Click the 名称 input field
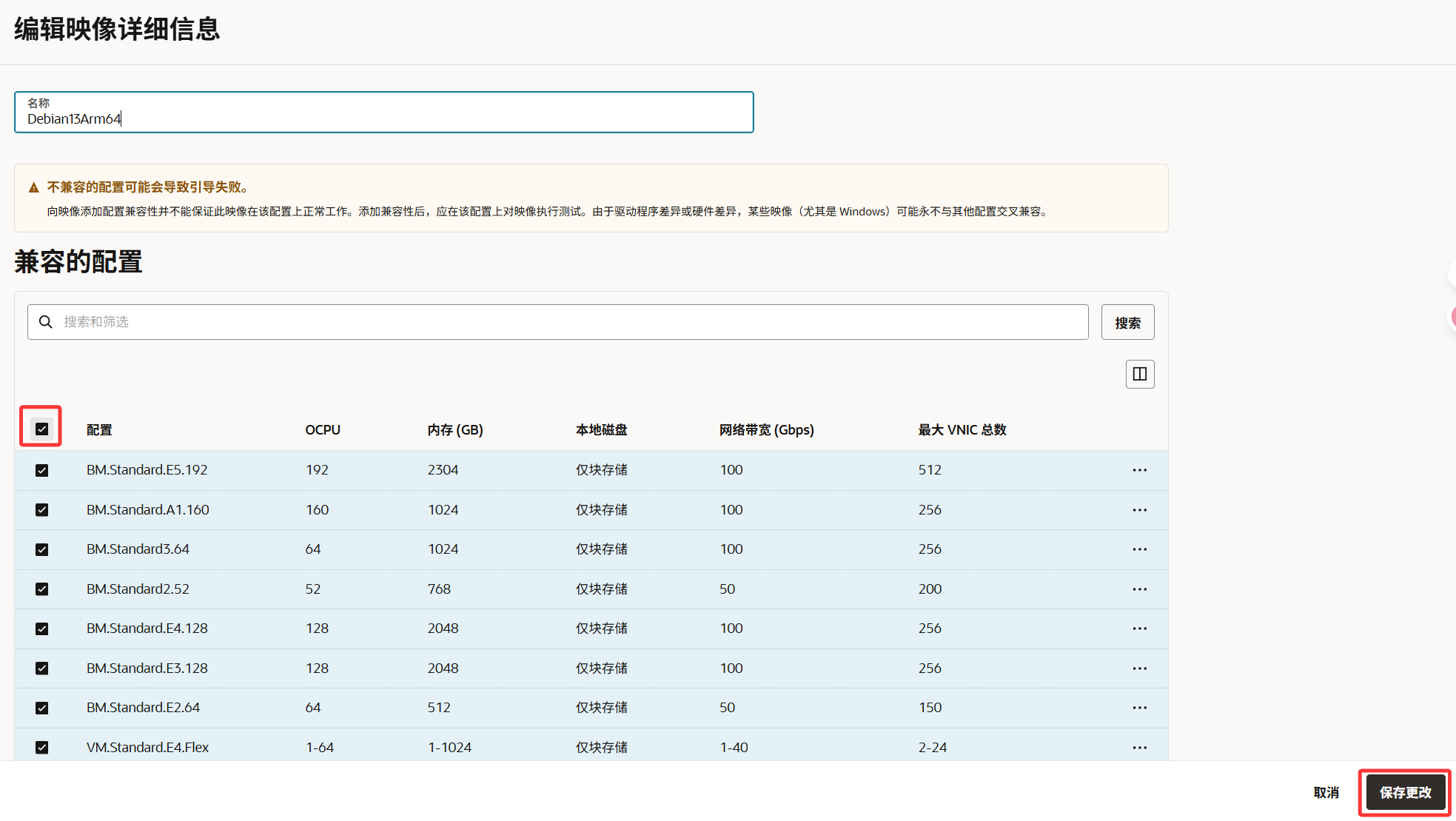The height and width of the screenshot is (821, 1456). [x=383, y=118]
